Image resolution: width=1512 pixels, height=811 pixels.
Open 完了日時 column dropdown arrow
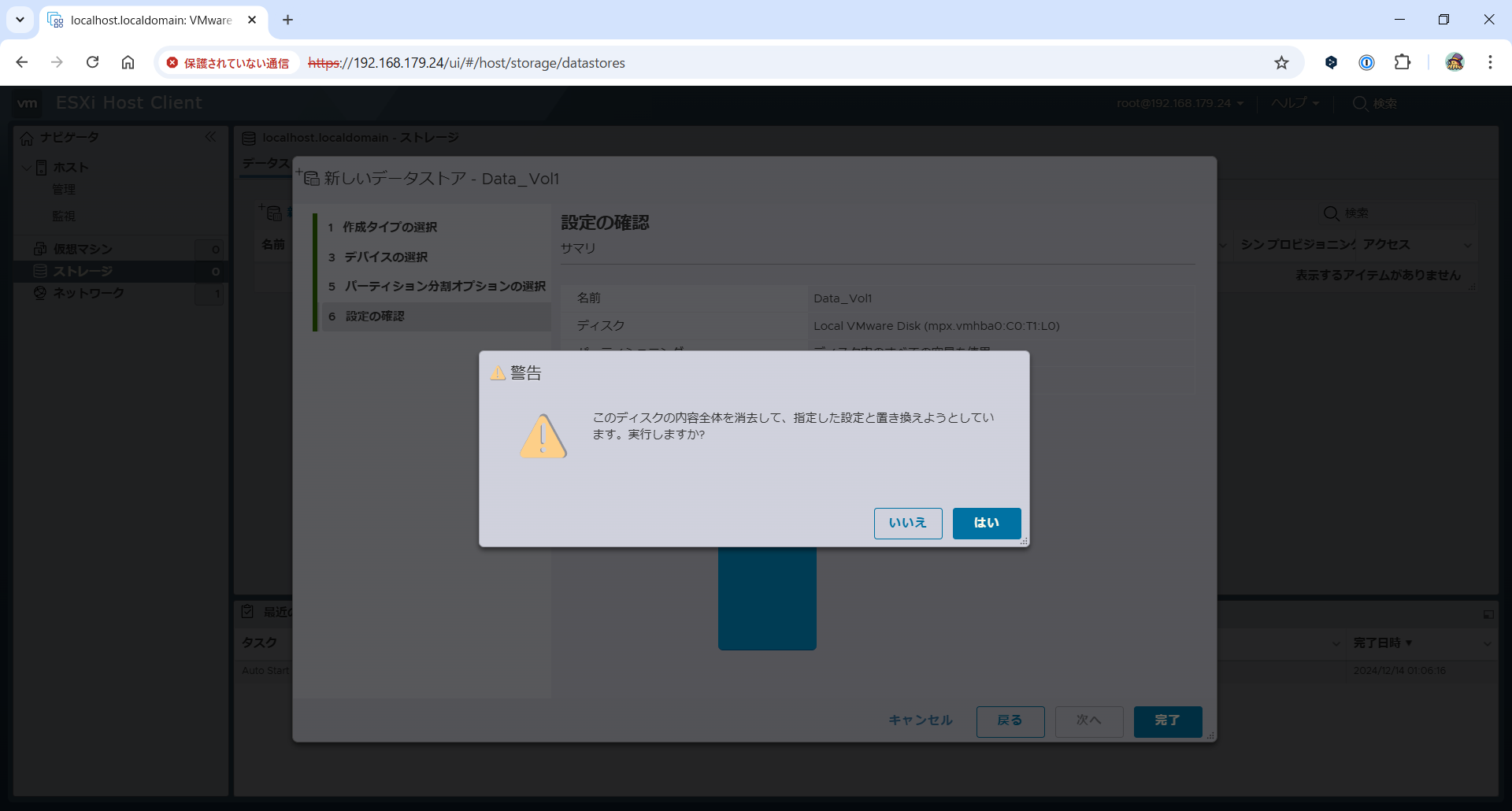1487,643
